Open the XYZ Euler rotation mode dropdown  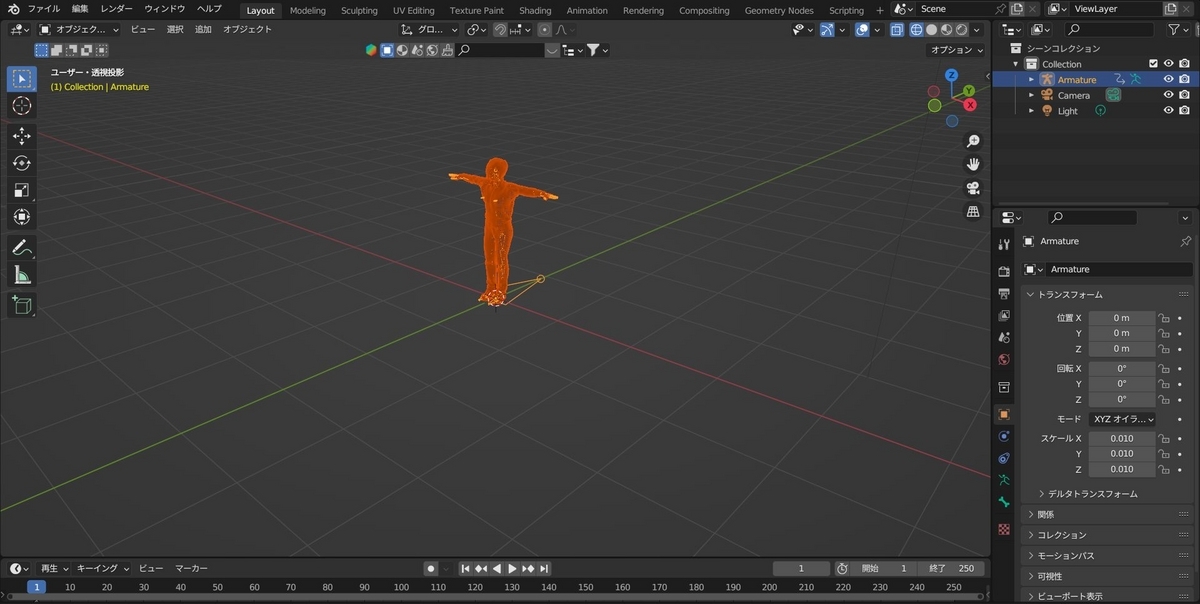tap(1122, 420)
